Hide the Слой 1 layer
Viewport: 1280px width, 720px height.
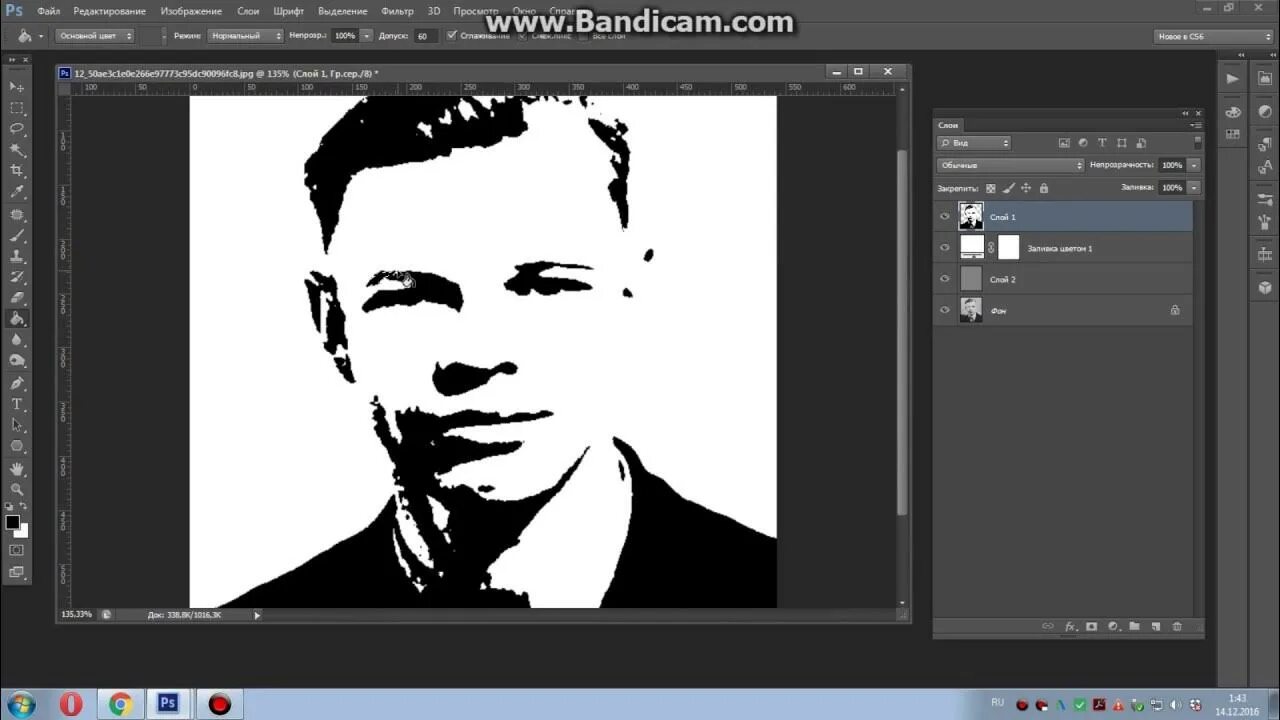point(945,216)
